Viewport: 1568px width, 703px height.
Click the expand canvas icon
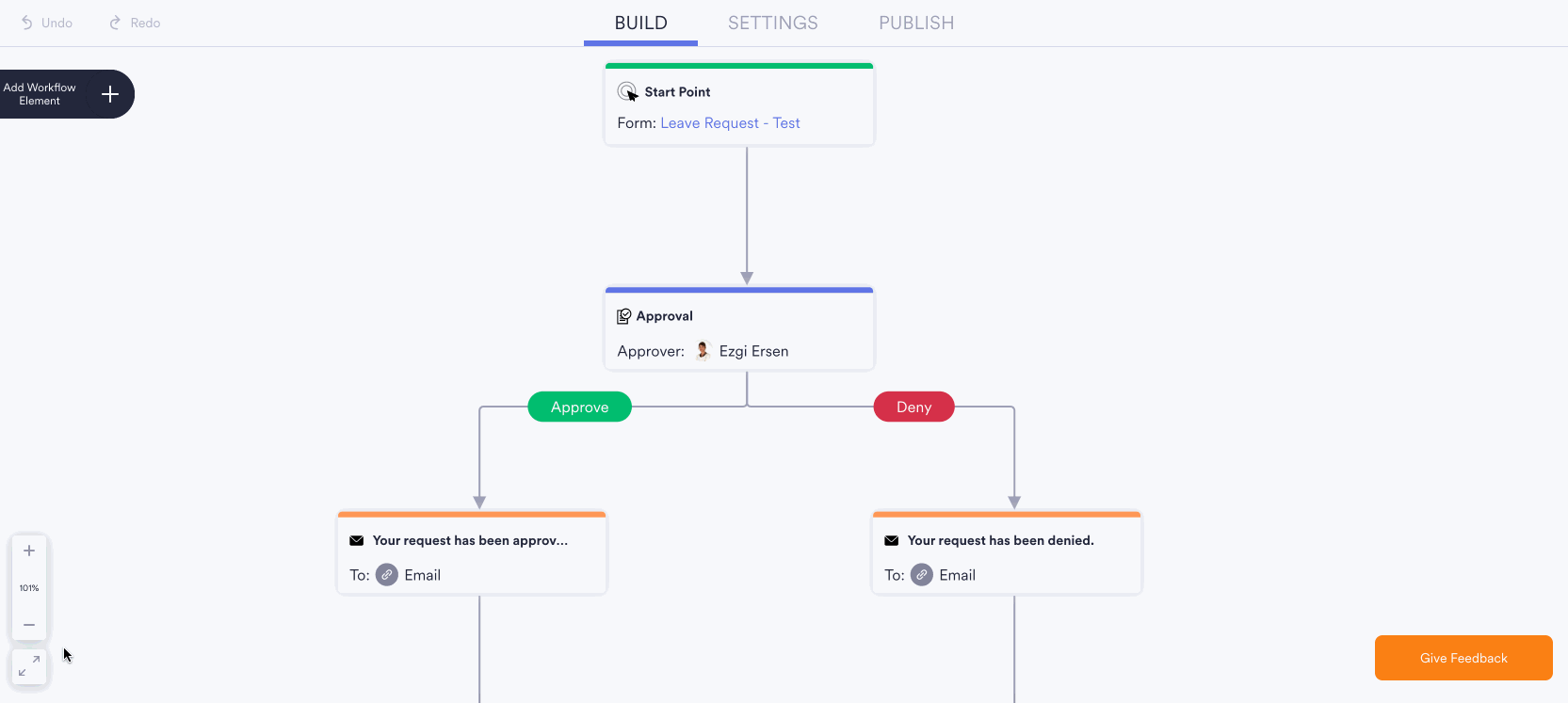(28, 667)
